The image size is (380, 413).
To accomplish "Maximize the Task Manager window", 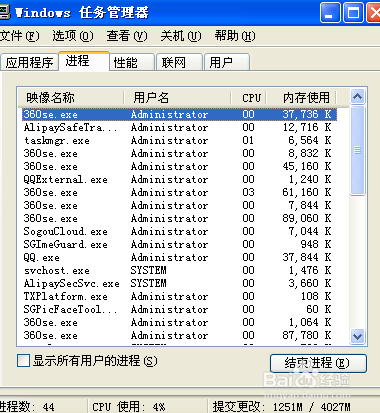I will pos(353,13).
